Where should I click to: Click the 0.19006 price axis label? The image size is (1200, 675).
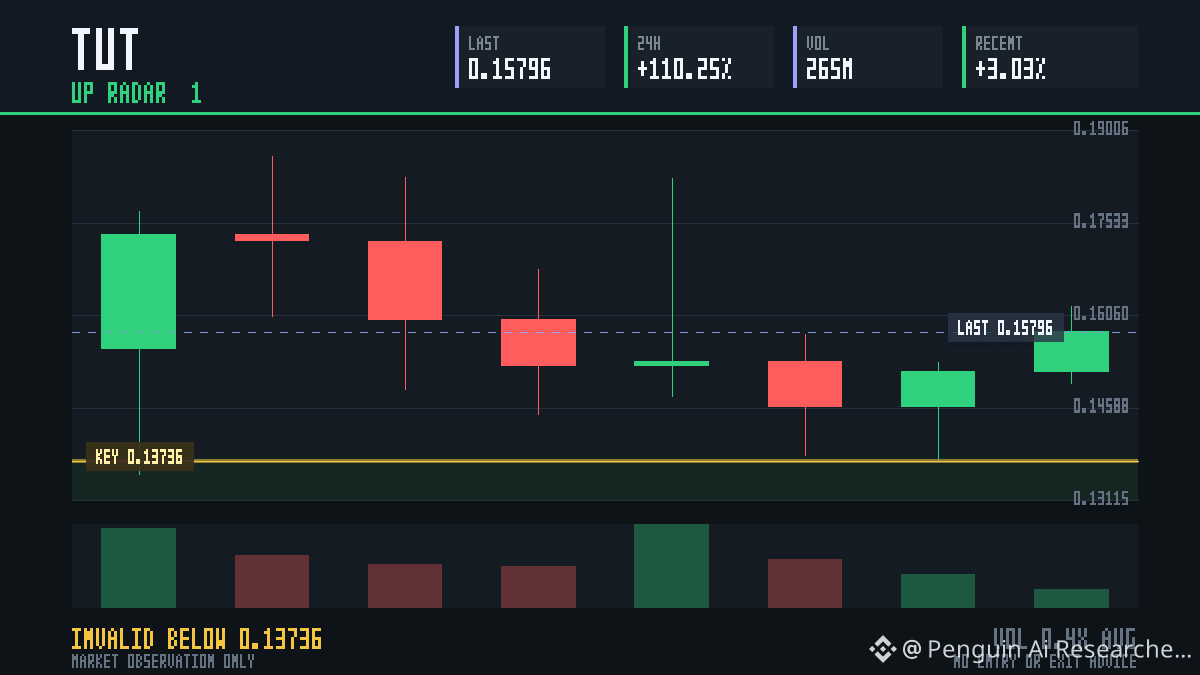[1101, 128]
